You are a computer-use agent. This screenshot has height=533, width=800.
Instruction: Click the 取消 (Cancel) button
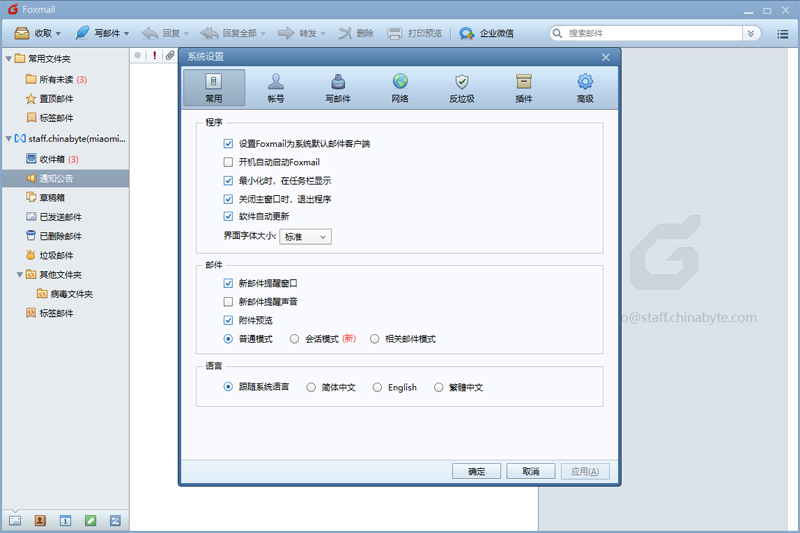point(530,471)
